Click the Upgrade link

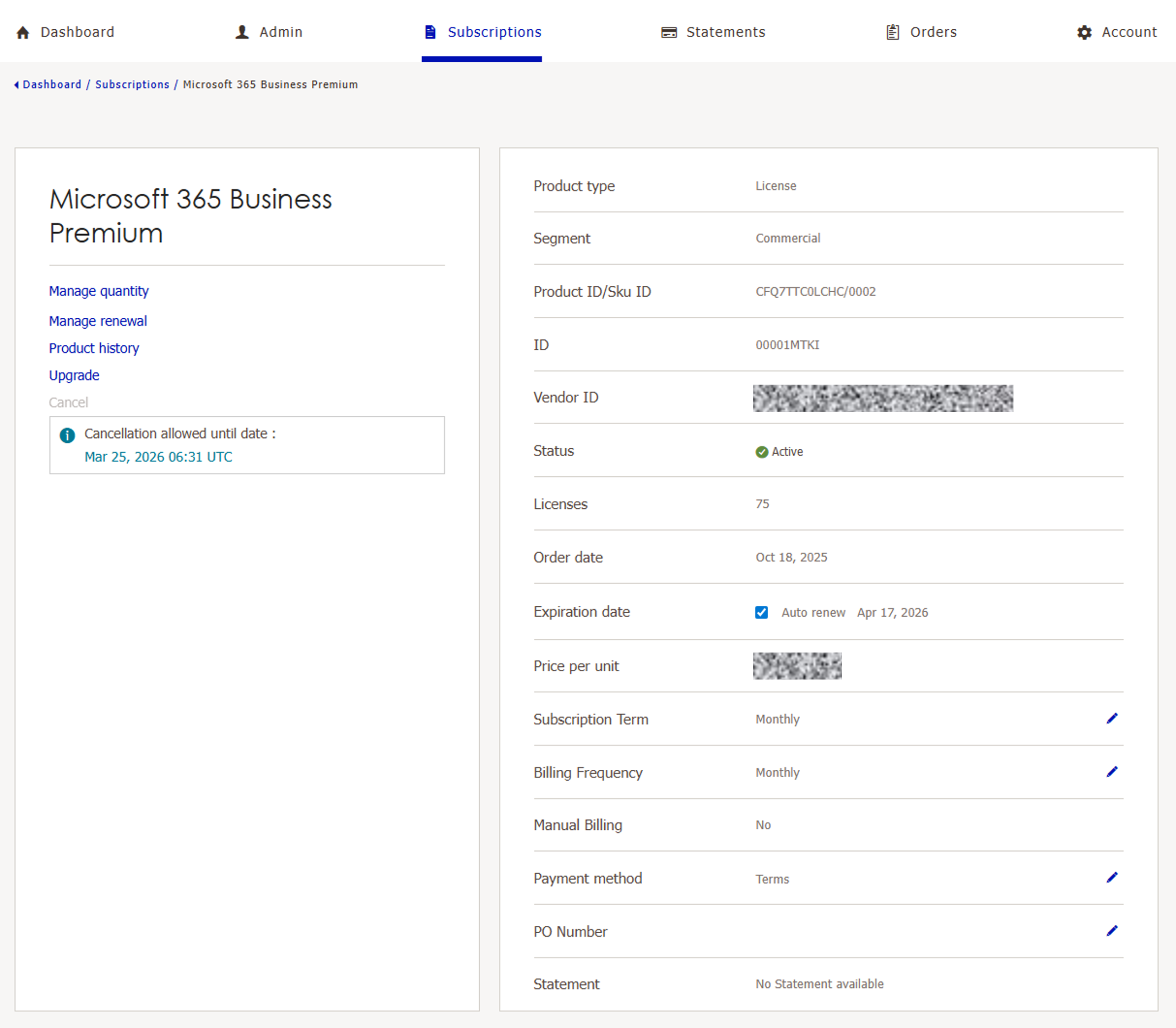74,375
